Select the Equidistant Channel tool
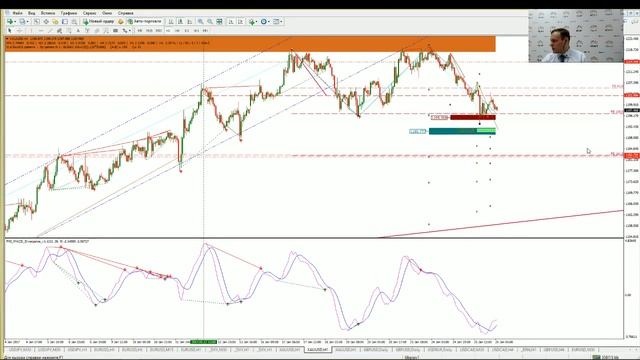640x360 pixels. click(59, 31)
